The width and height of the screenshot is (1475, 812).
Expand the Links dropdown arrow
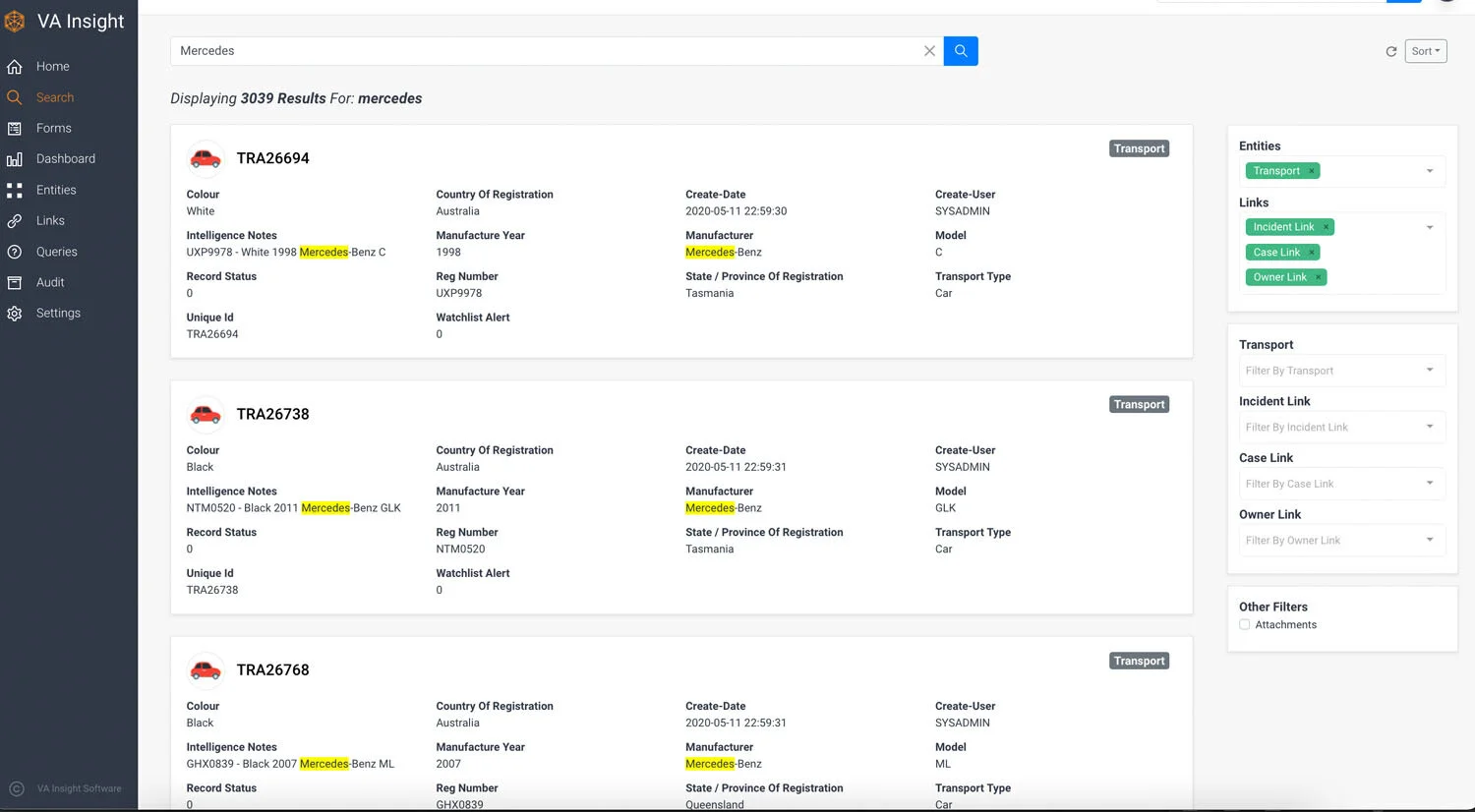(x=1430, y=227)
